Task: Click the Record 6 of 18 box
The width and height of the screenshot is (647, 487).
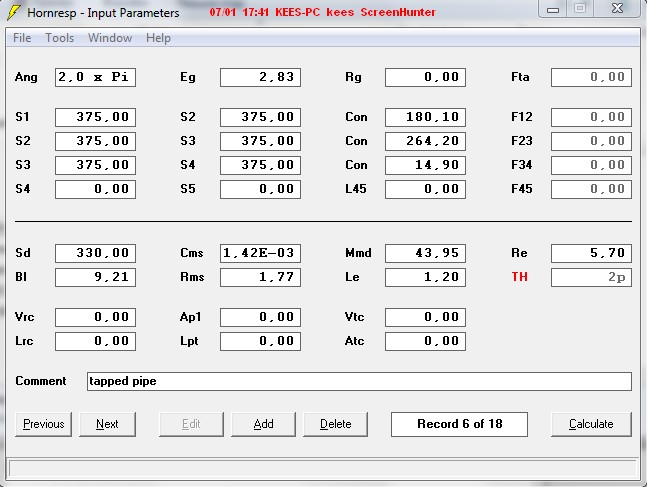Action: pyautogui.click(x=459, y=424)
